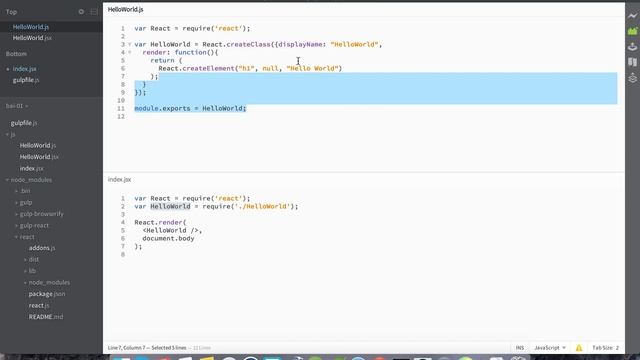Image resolution: width=640 pixels, height=360 pixels.
Task: Click "'./HelloWorld'" string in bottom editor
Action: point(262,207)
